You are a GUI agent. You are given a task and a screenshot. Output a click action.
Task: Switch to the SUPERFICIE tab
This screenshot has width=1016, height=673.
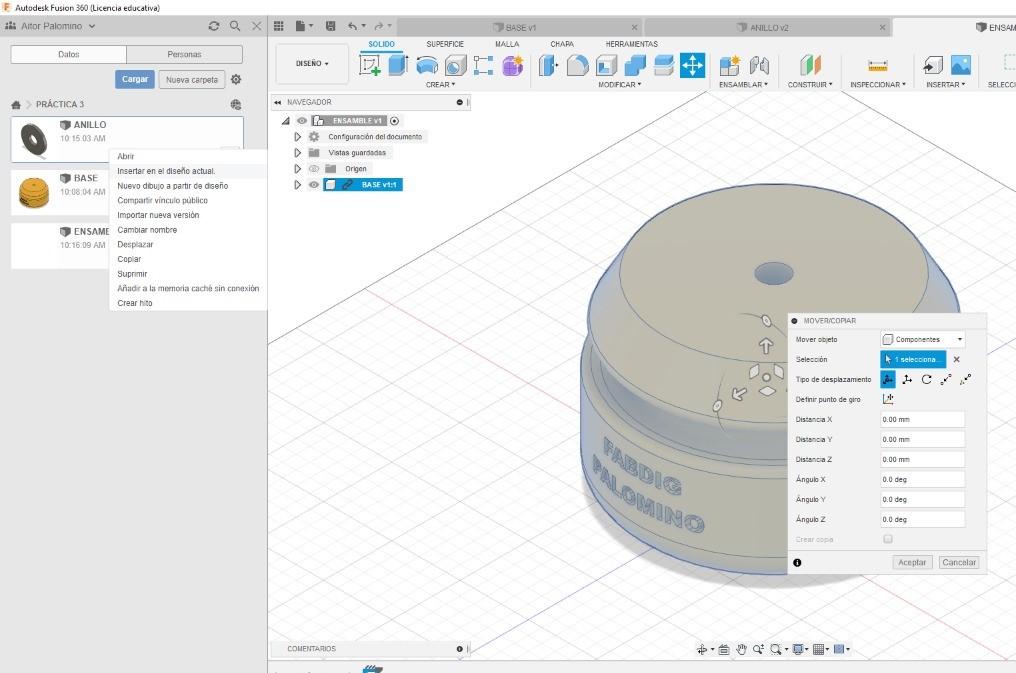coord(445,44)
